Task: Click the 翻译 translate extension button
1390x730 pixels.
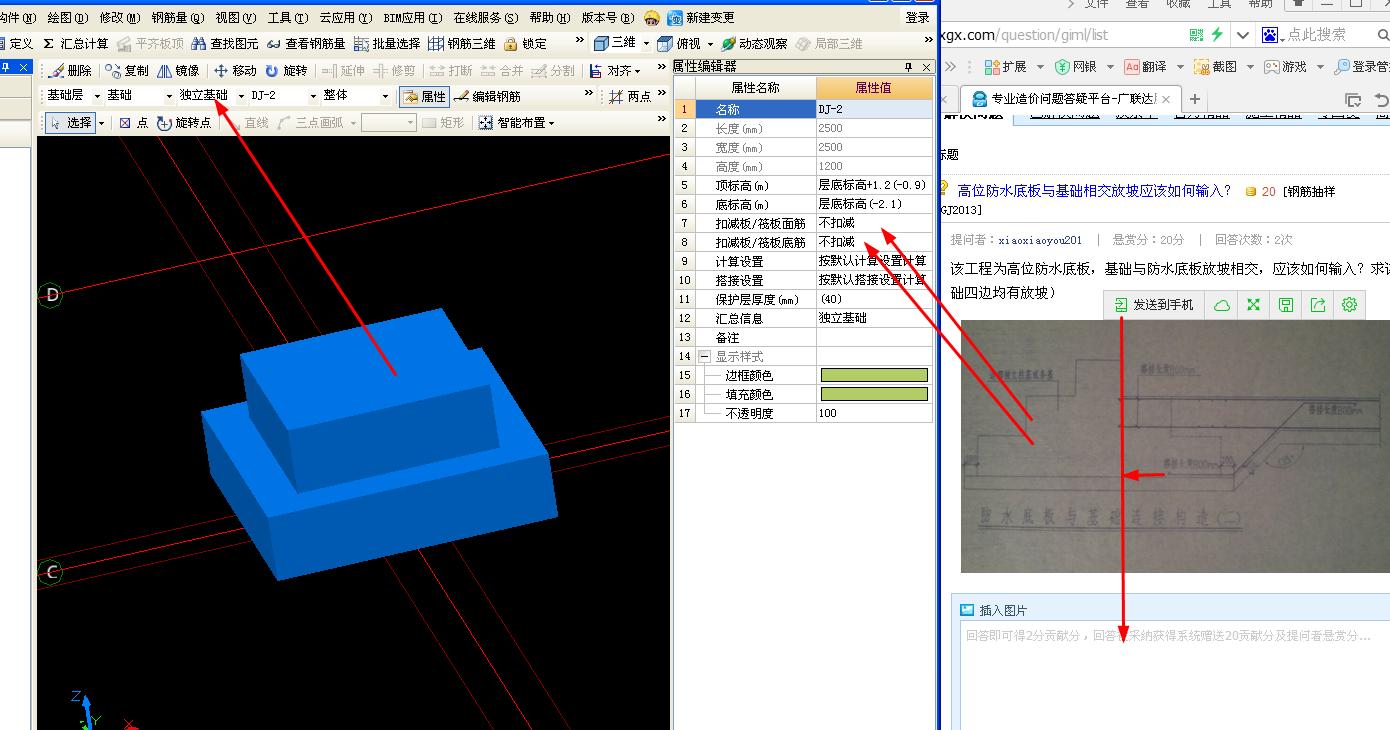Action: coord(1144,67)
